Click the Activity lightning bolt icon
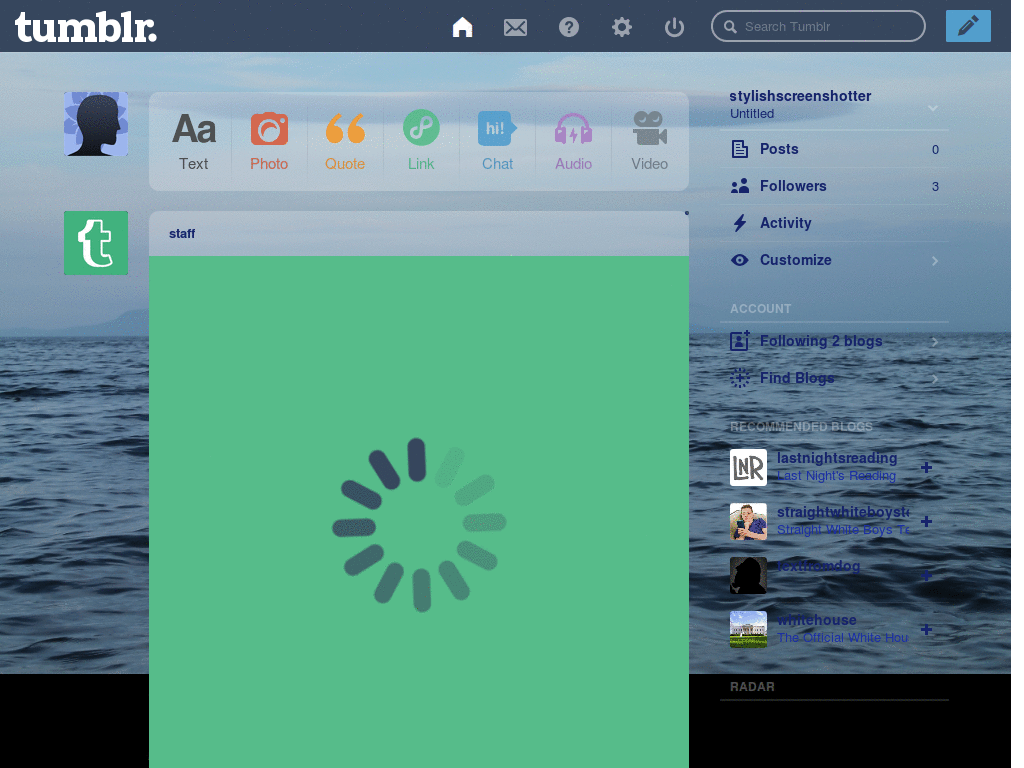Image resolution: width=1024 pixels, height=768 pixels. pyautogui.click(x=739, y=223)
